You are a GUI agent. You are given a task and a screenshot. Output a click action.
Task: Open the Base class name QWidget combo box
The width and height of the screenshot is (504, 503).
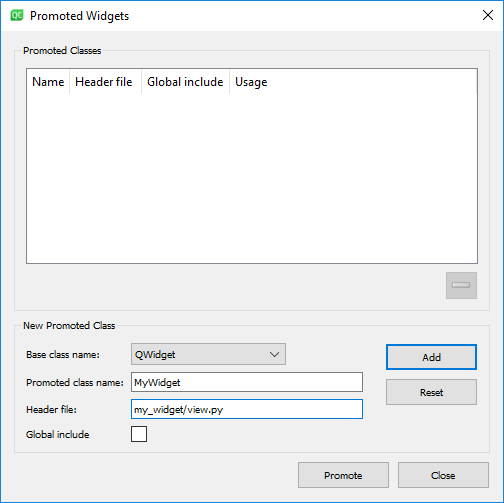[208, 354]
